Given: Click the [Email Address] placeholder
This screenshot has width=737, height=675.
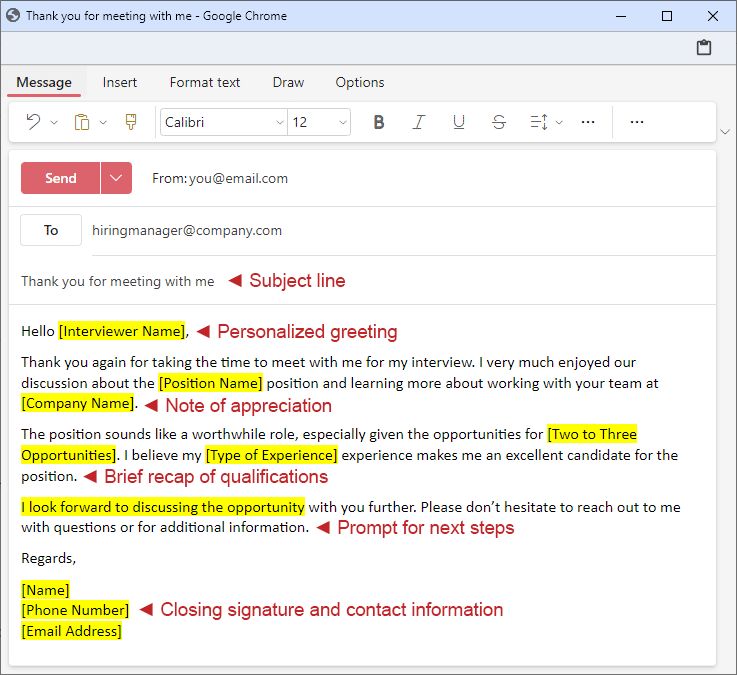Looking at the screenshot, I should [x=71, y=631].
